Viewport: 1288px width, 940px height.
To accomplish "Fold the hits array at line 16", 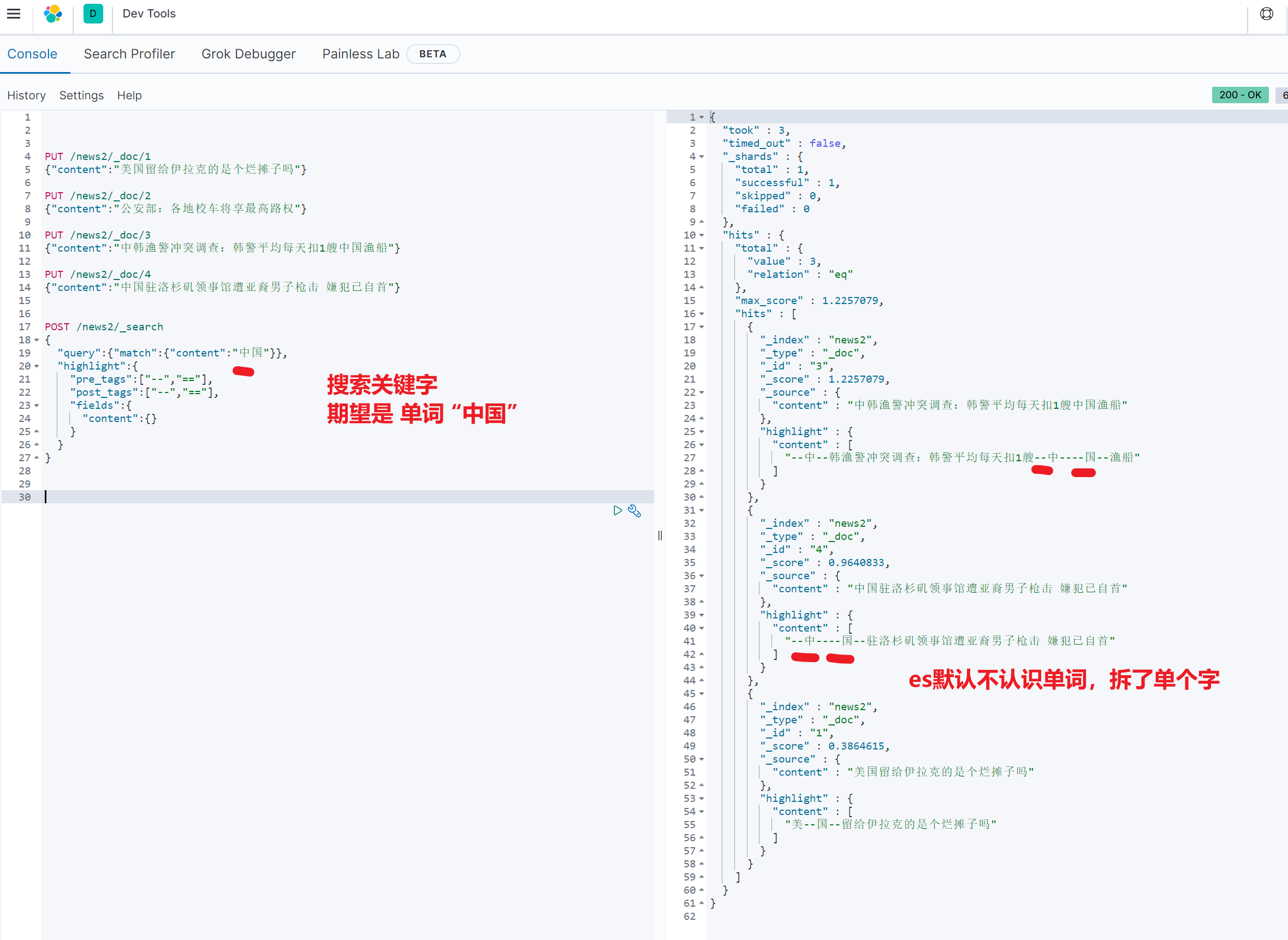I will pyautogui.click(x=702, y=314).
